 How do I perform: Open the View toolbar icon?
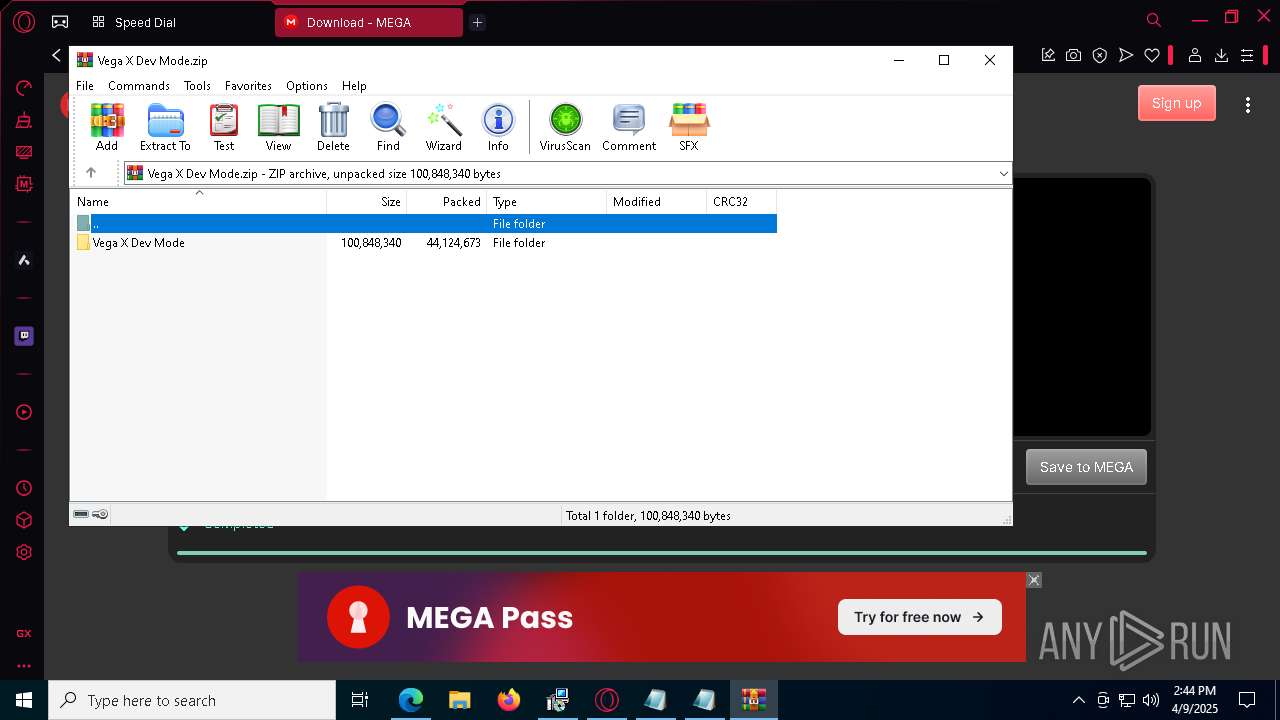[278, 127]
